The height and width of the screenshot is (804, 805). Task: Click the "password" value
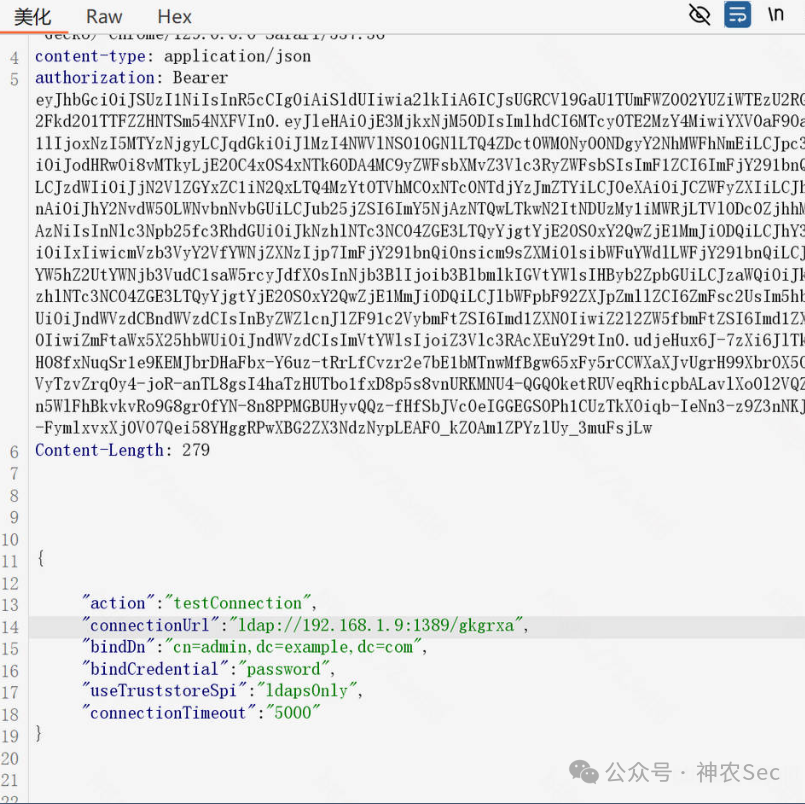283,668
